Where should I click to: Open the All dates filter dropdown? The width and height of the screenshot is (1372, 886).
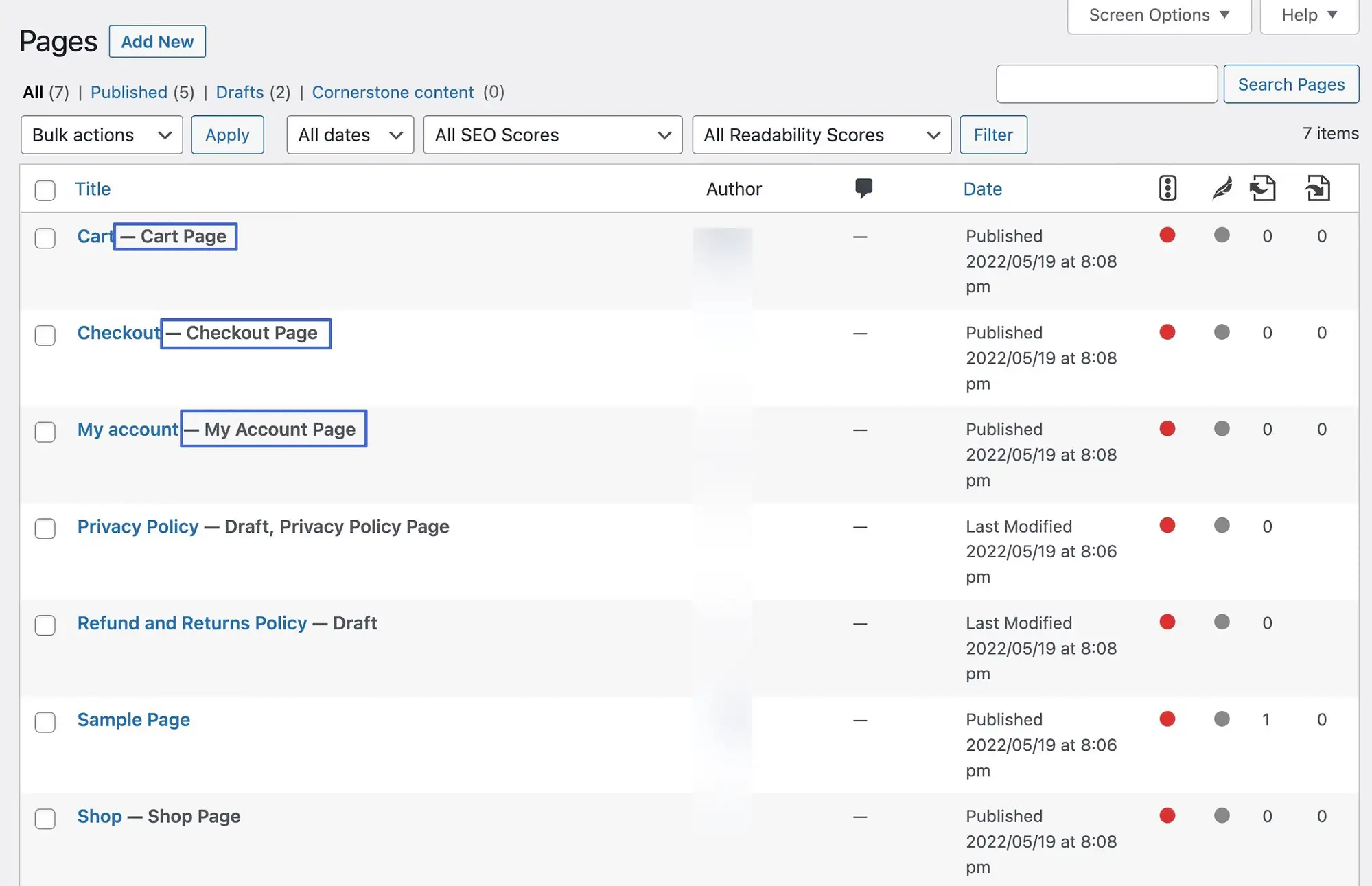click(x=350, y=134)
